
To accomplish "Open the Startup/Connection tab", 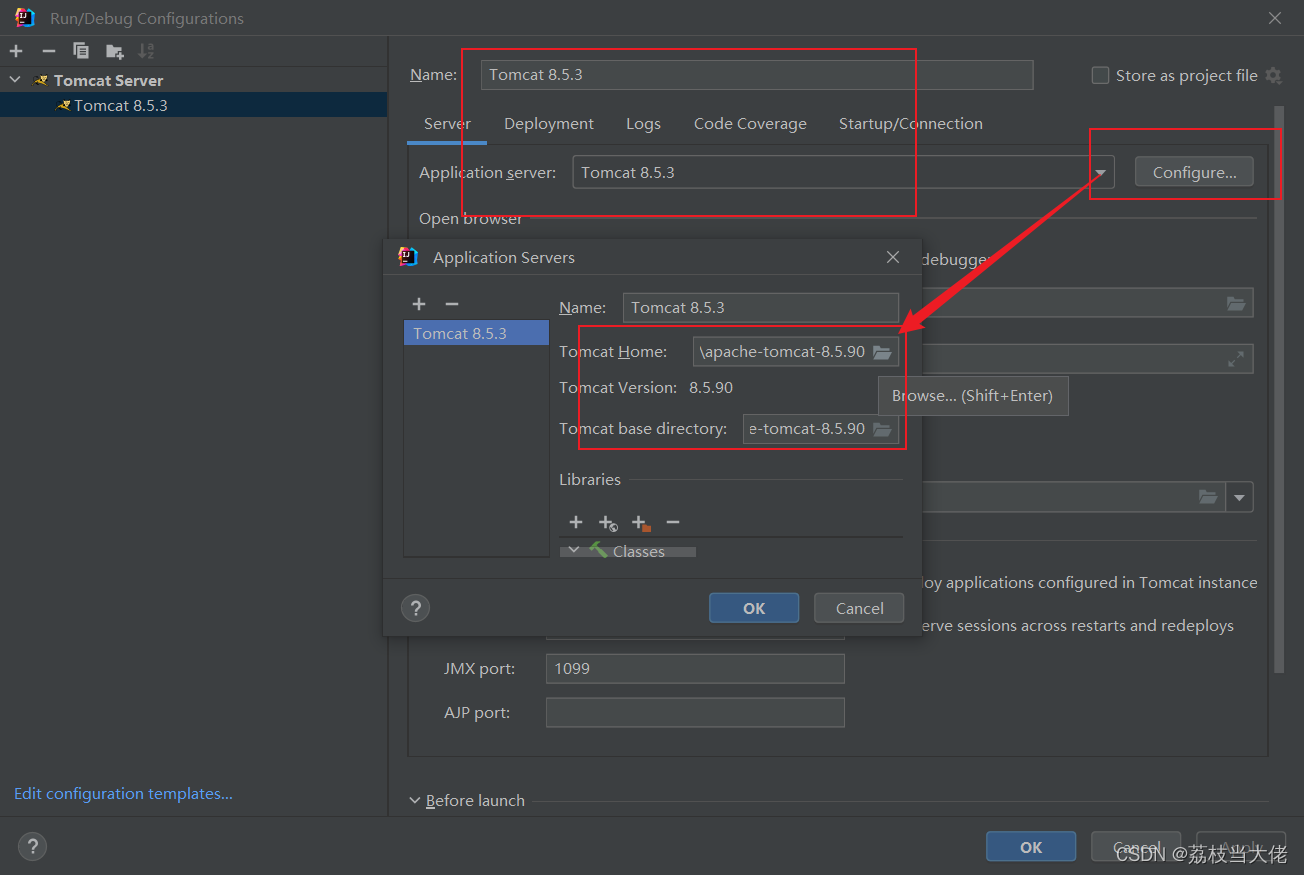I will (x=911, y=124).
